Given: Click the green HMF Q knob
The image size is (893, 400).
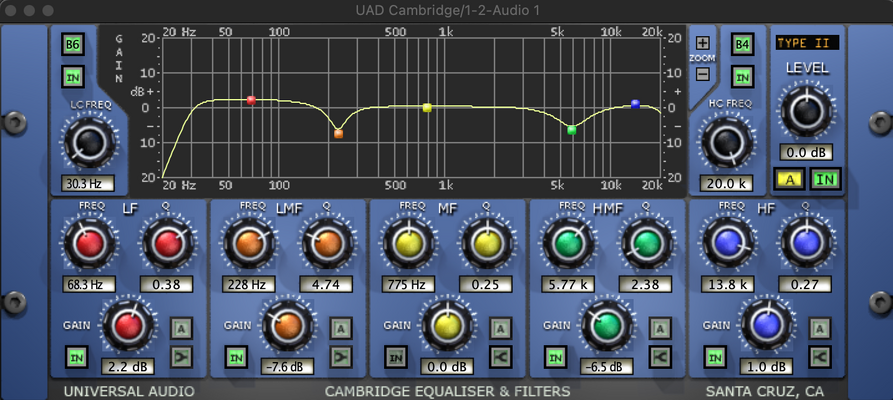Looking at the screenshot, I should (x=646, y=243).
